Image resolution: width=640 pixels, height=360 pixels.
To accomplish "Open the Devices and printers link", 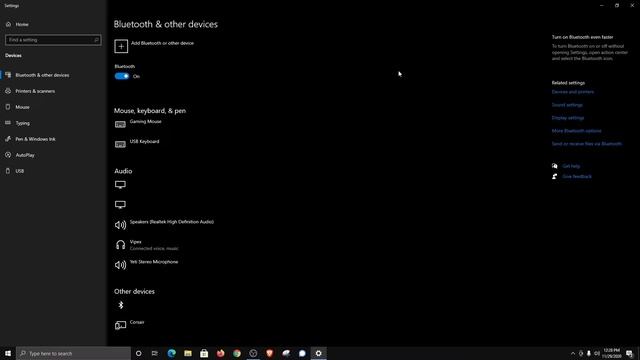I will tap(573, 92).
